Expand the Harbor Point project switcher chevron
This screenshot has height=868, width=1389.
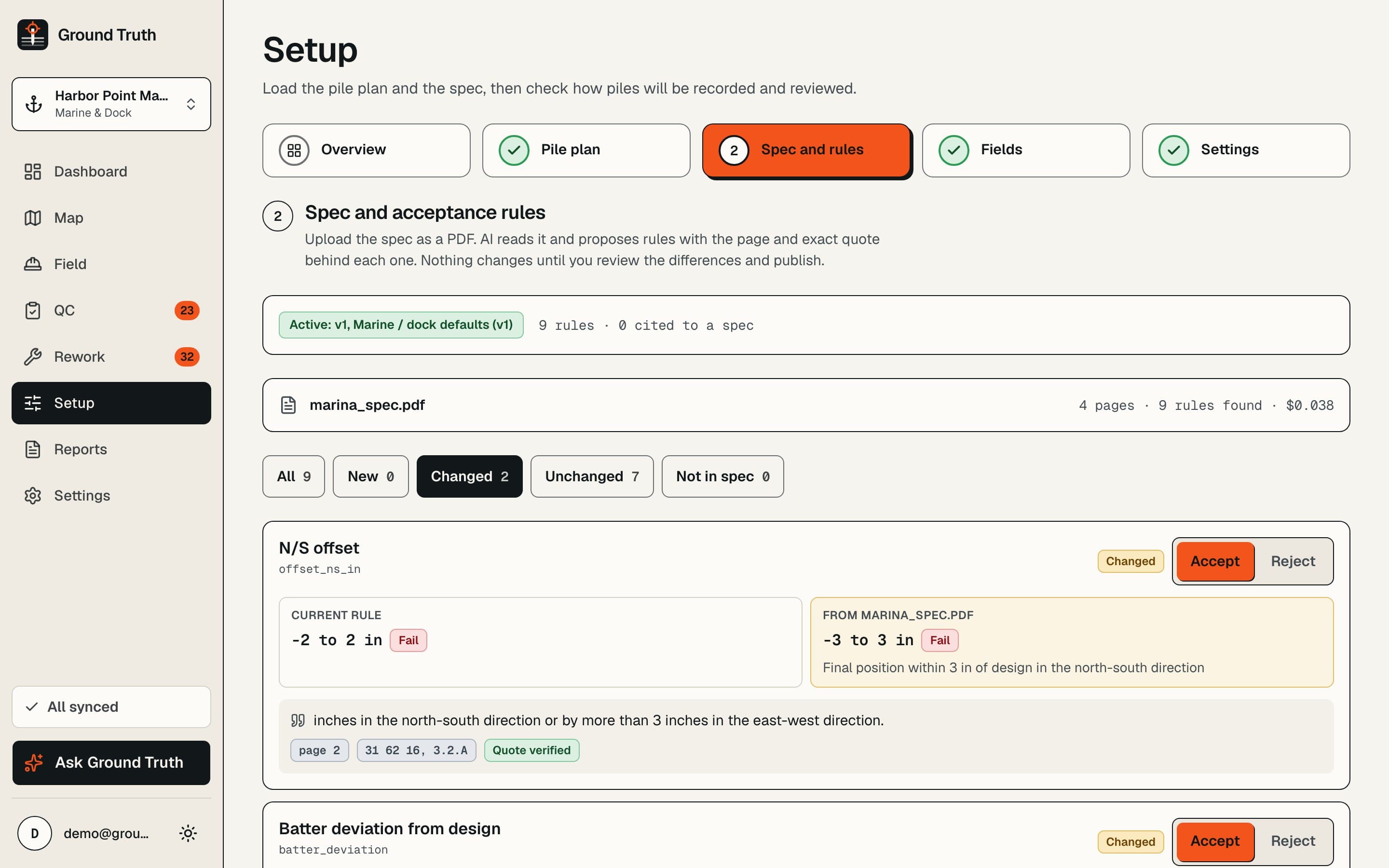pos(191,104)
